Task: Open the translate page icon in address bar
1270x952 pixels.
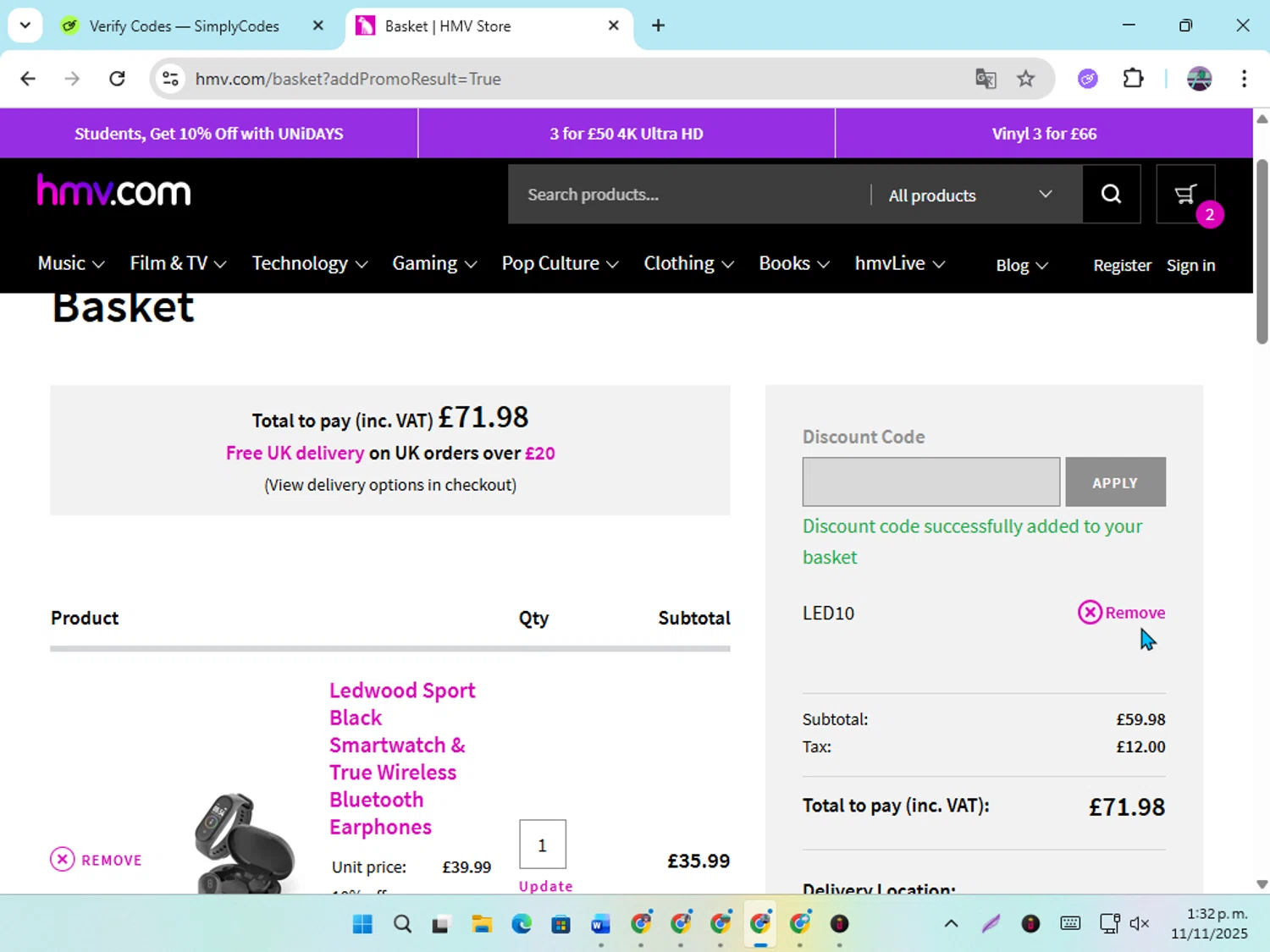Action: point(986,79)
